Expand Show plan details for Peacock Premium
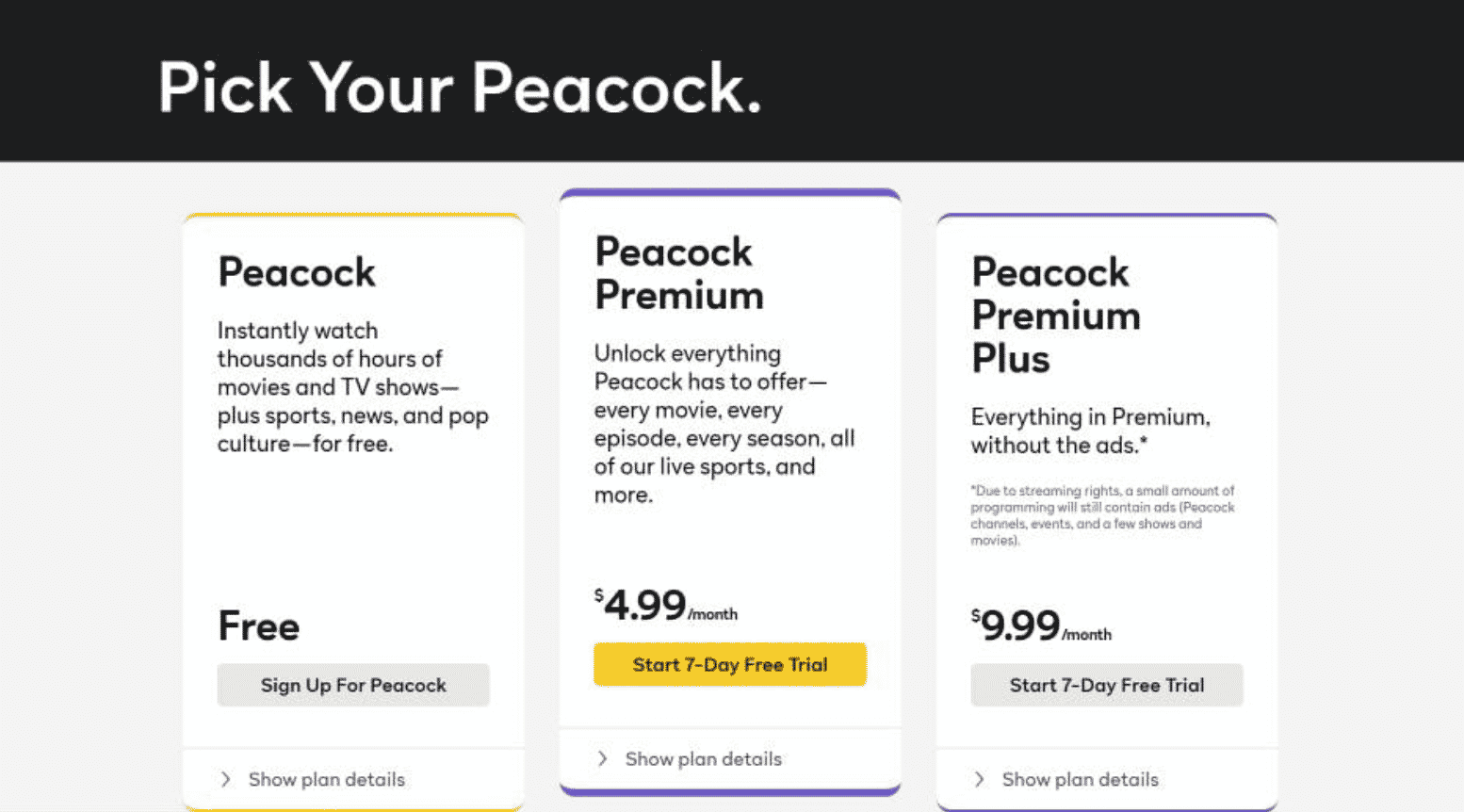This screenshot has height=812, width=1464. coord(703,758)
